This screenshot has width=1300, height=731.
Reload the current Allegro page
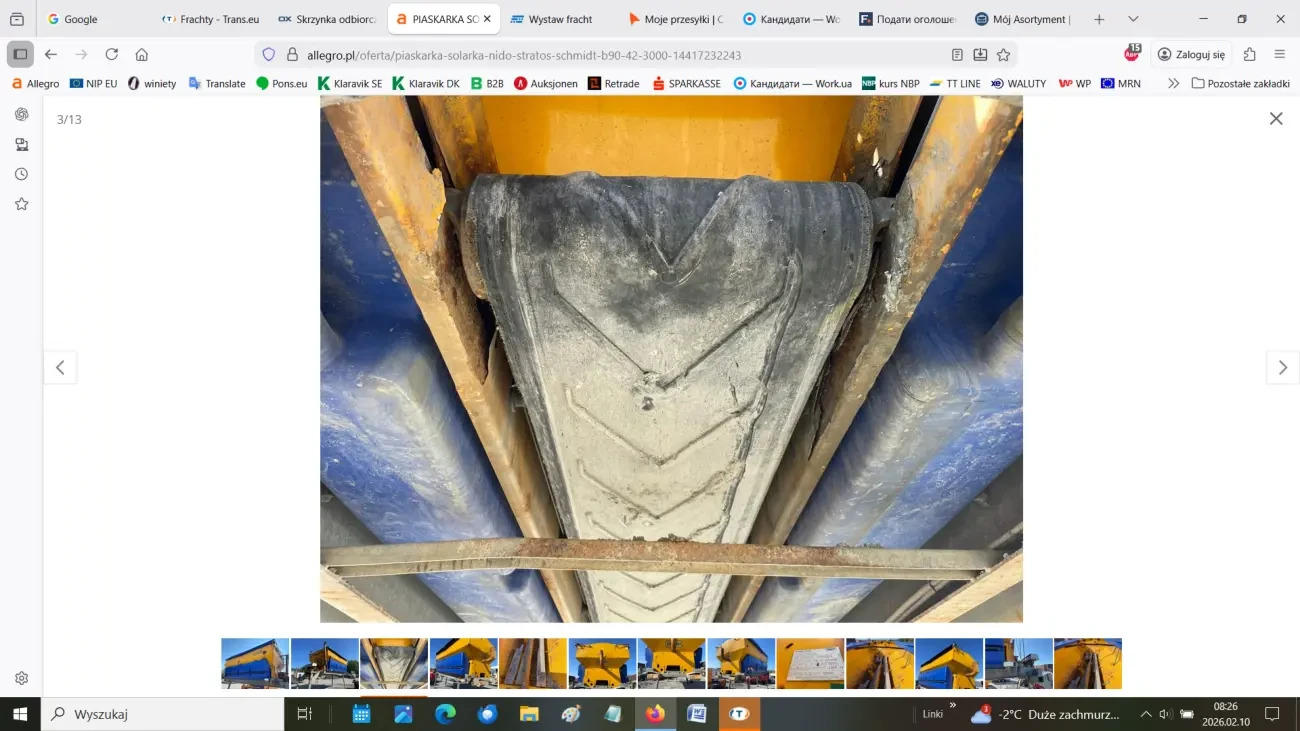pyautogui.click(x=112, y=55)
